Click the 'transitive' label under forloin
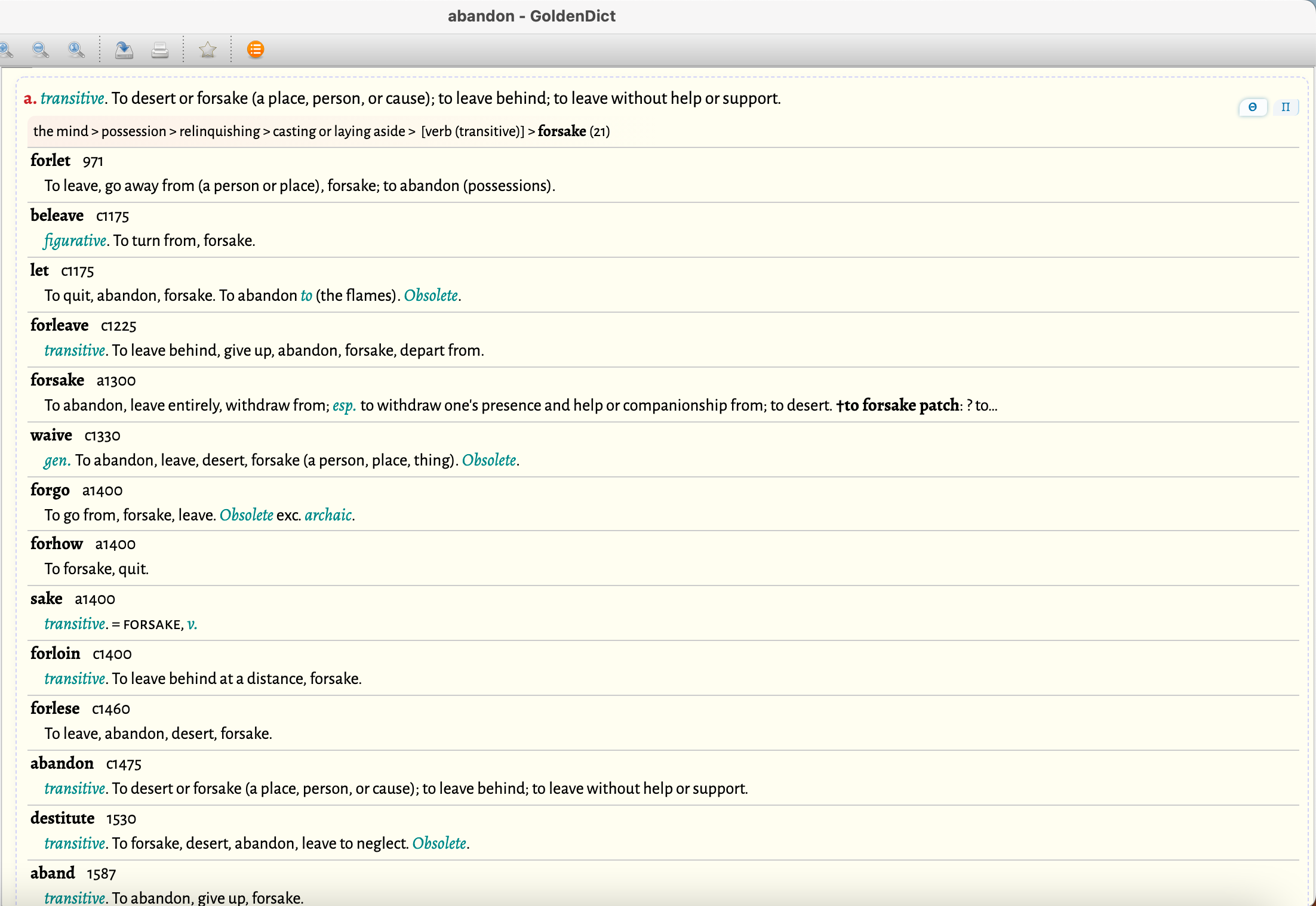Screen dimensions: 1316x906 (x=75, y=679)
